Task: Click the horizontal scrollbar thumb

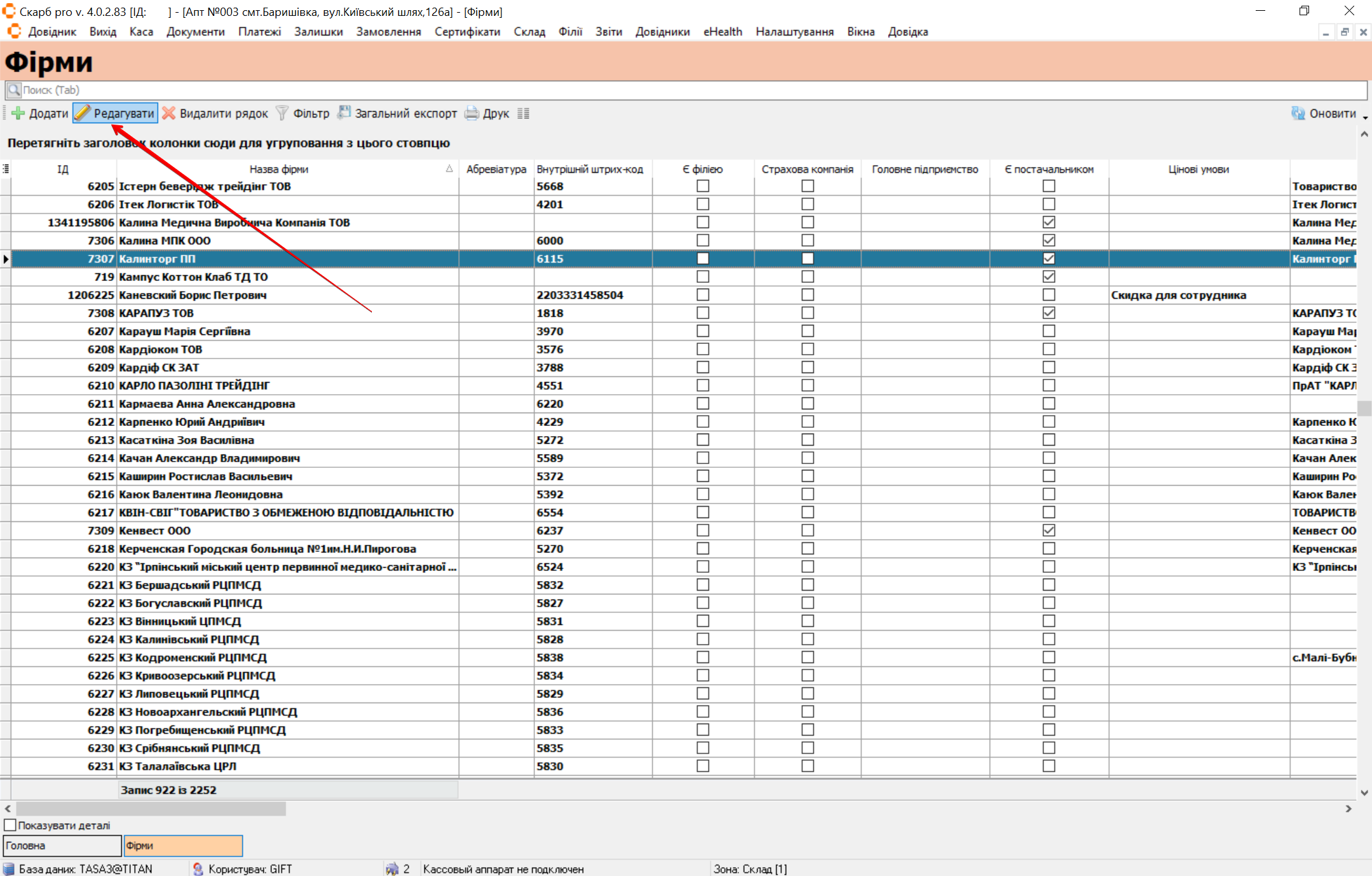Action: (x=151, y=809)
